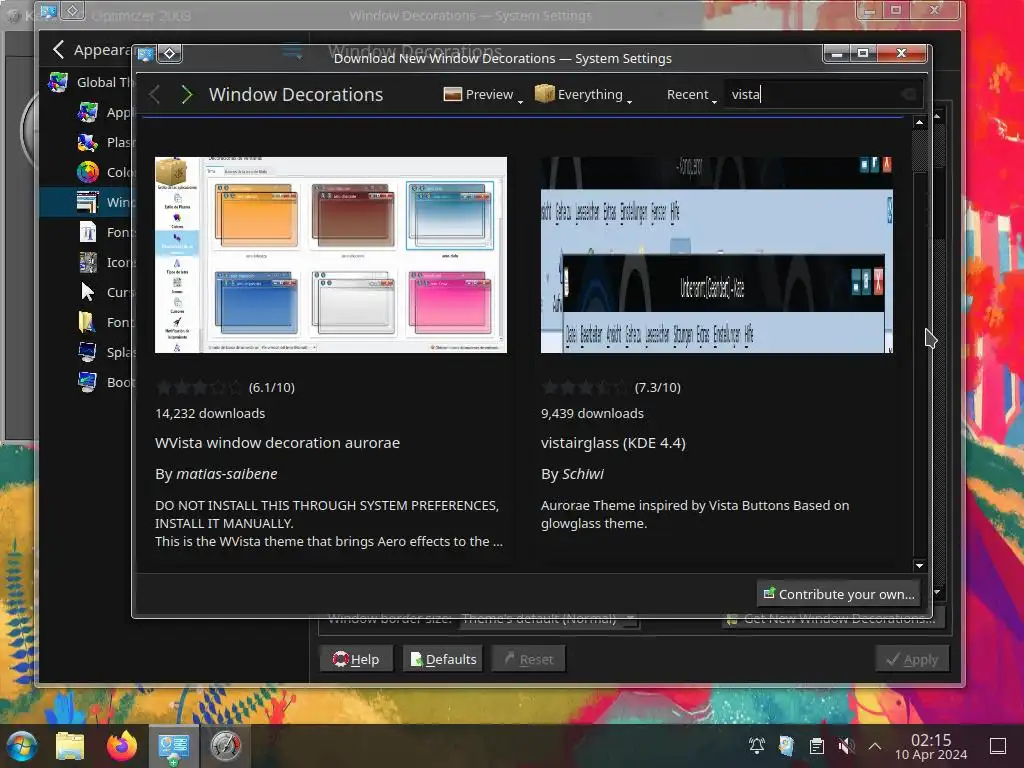Open the file manager from taskbar
This screenshot has width=1024, height=768.
(x=70, y=746)
